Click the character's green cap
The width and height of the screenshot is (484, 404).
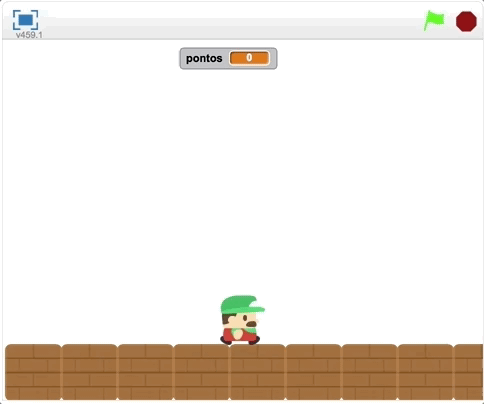(x=242, y=304)
